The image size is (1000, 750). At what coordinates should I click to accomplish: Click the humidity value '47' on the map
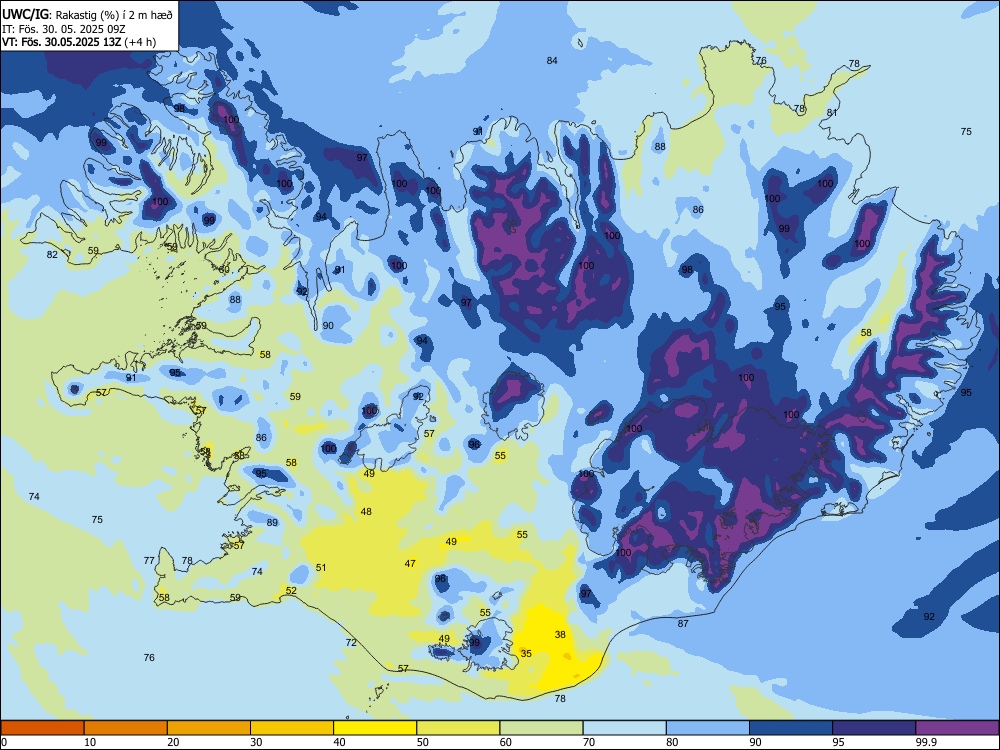(x=410, y=563)
